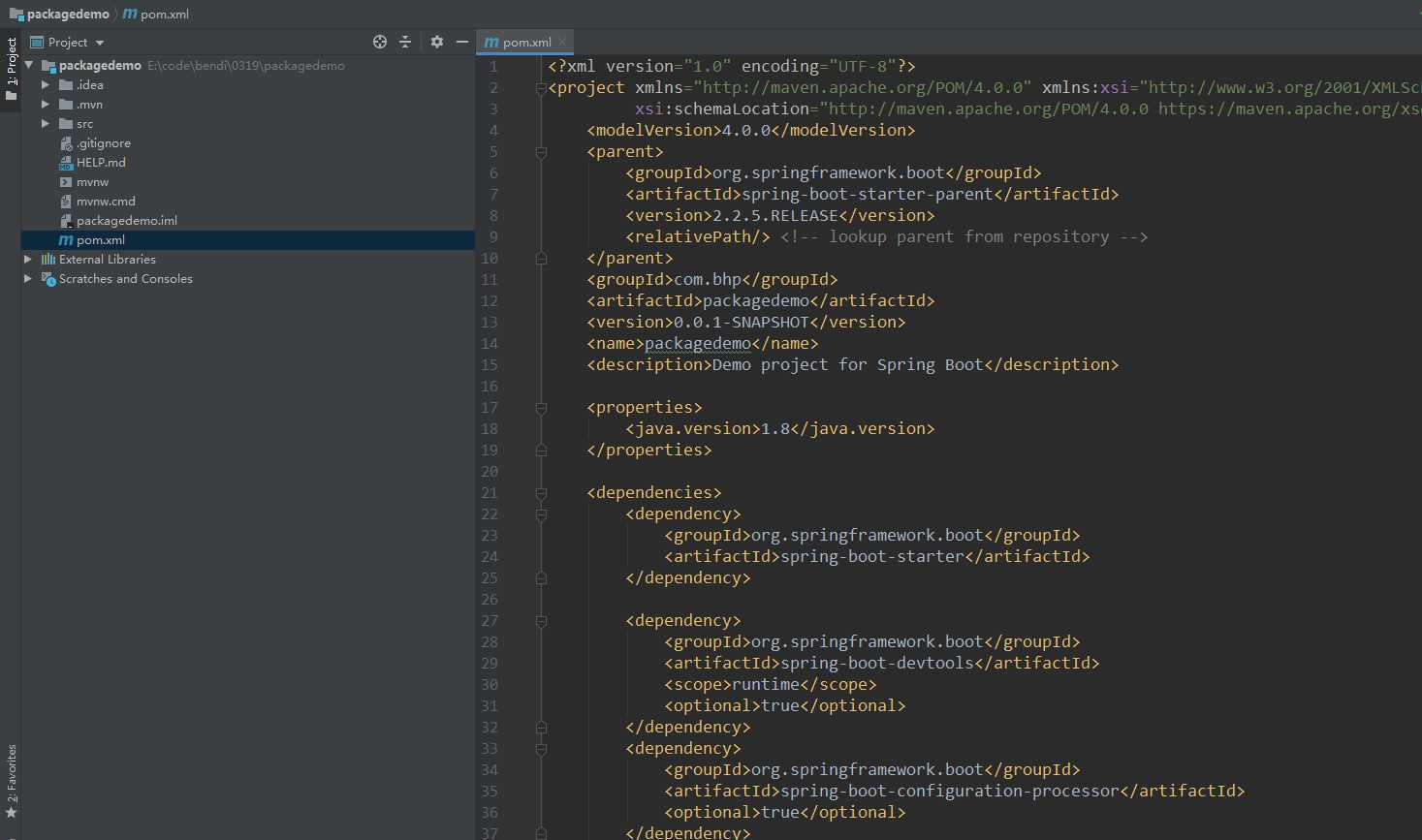Click spring-boot-configuration-processor text
The width and height of the screenshot is (1422, 840).
pos(950,791)
